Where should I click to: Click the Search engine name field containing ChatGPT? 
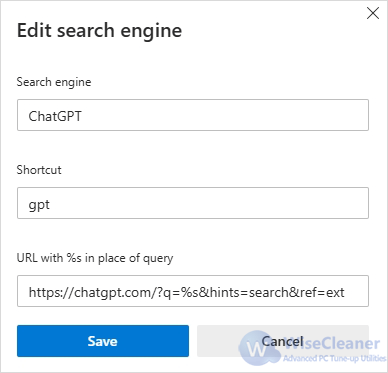point(193,115)
